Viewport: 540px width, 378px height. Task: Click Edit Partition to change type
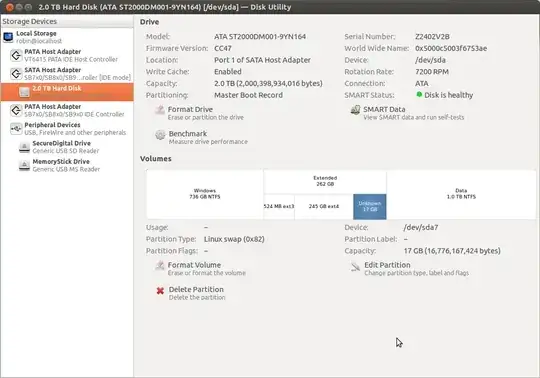click(x=409, y=269)
